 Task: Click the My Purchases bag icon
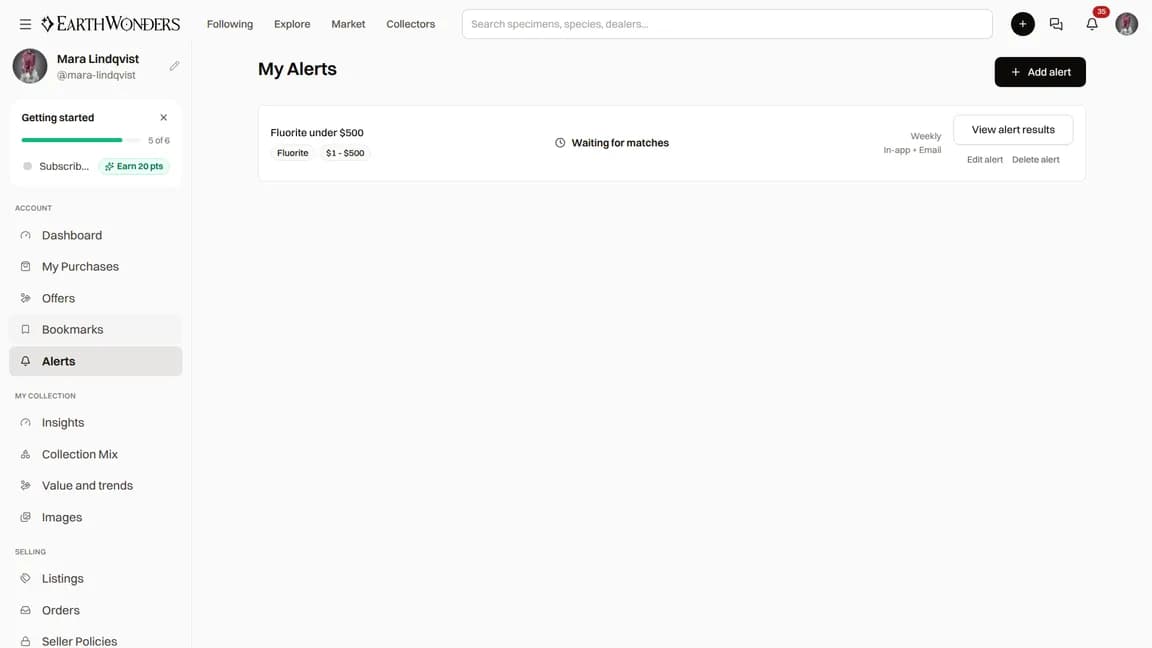pos(26,267)
